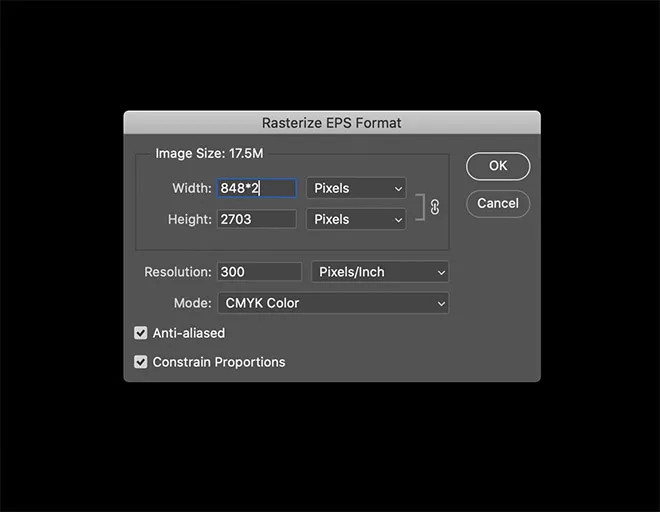Viewport: 660px width, 512px height.
Task: Click the Constrain Proportions label text
Action: 219,362
